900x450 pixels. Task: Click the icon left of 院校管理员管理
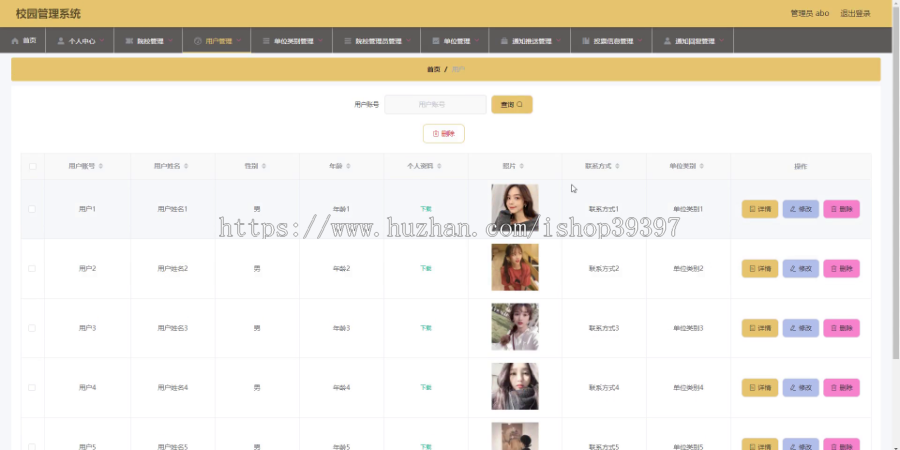[348, 41]
